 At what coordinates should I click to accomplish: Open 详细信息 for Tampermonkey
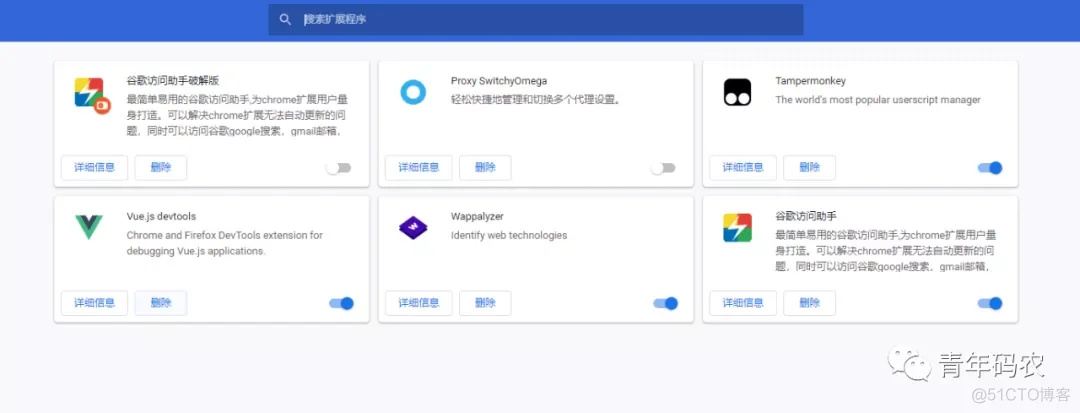tap(743, 168)
